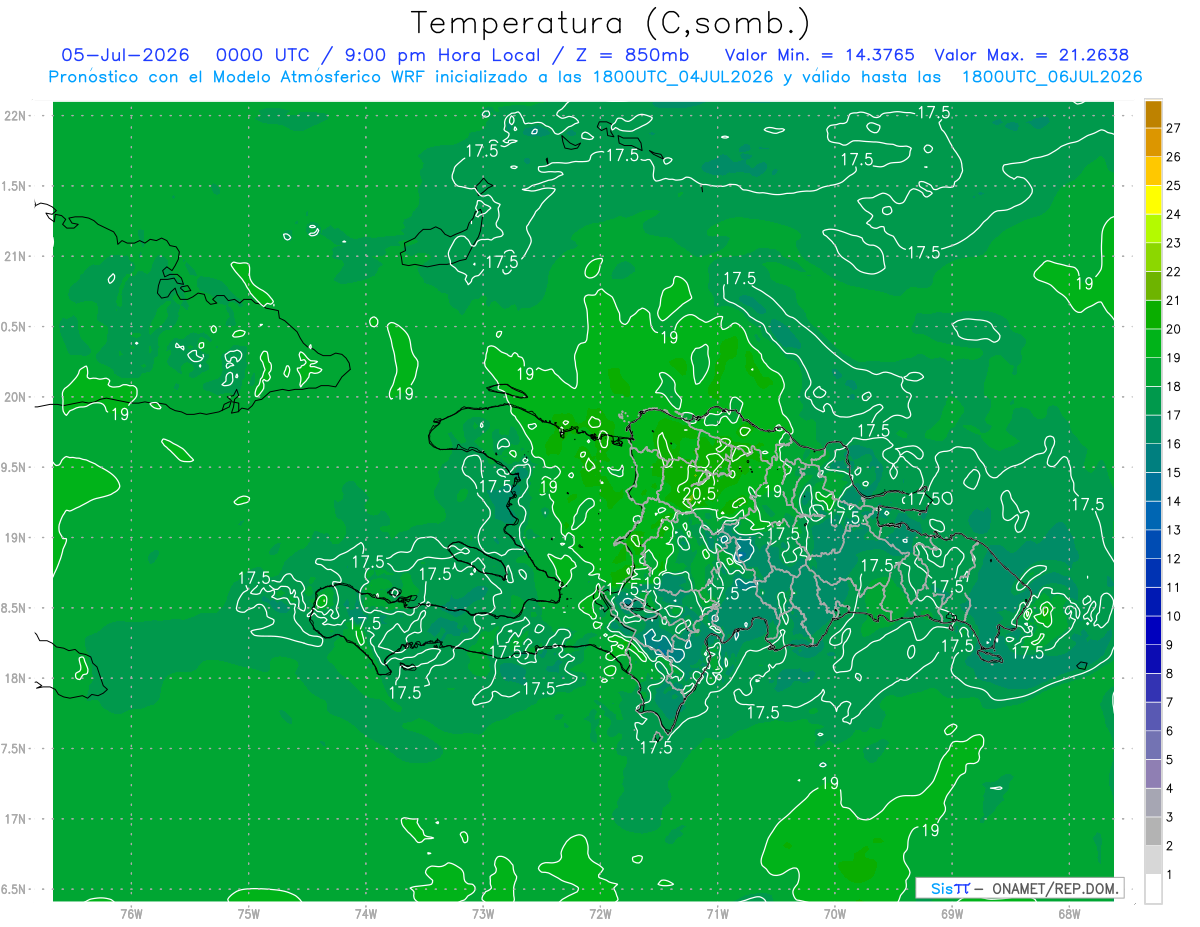This screenshot has height=927, width=1200.
Task: Click latitude axis label "20N"
Action: (15, 397)
